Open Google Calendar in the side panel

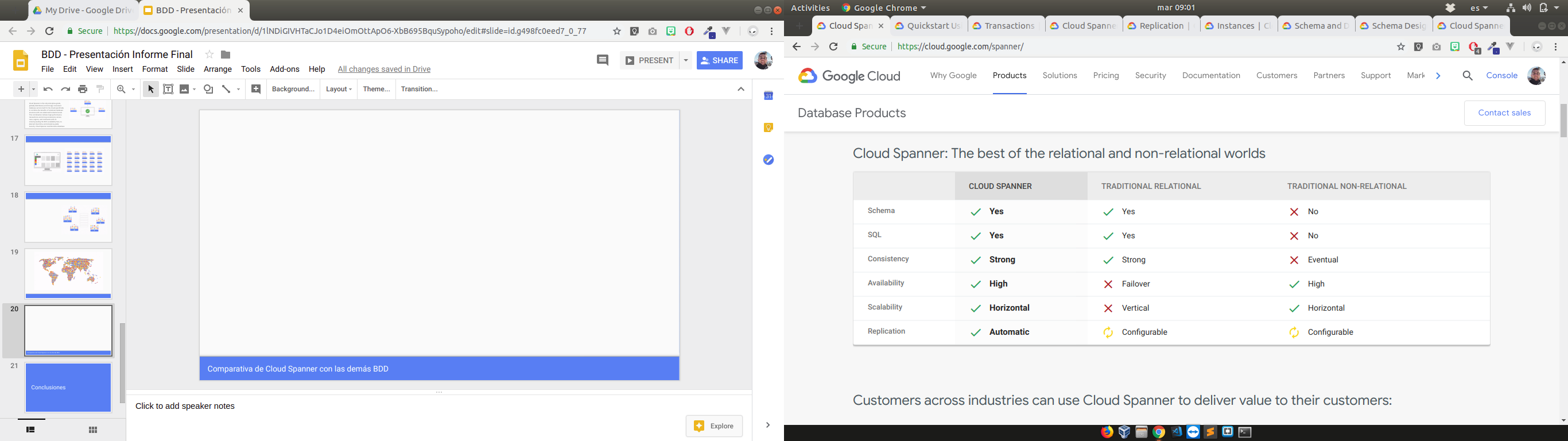[x=768, y=96]
